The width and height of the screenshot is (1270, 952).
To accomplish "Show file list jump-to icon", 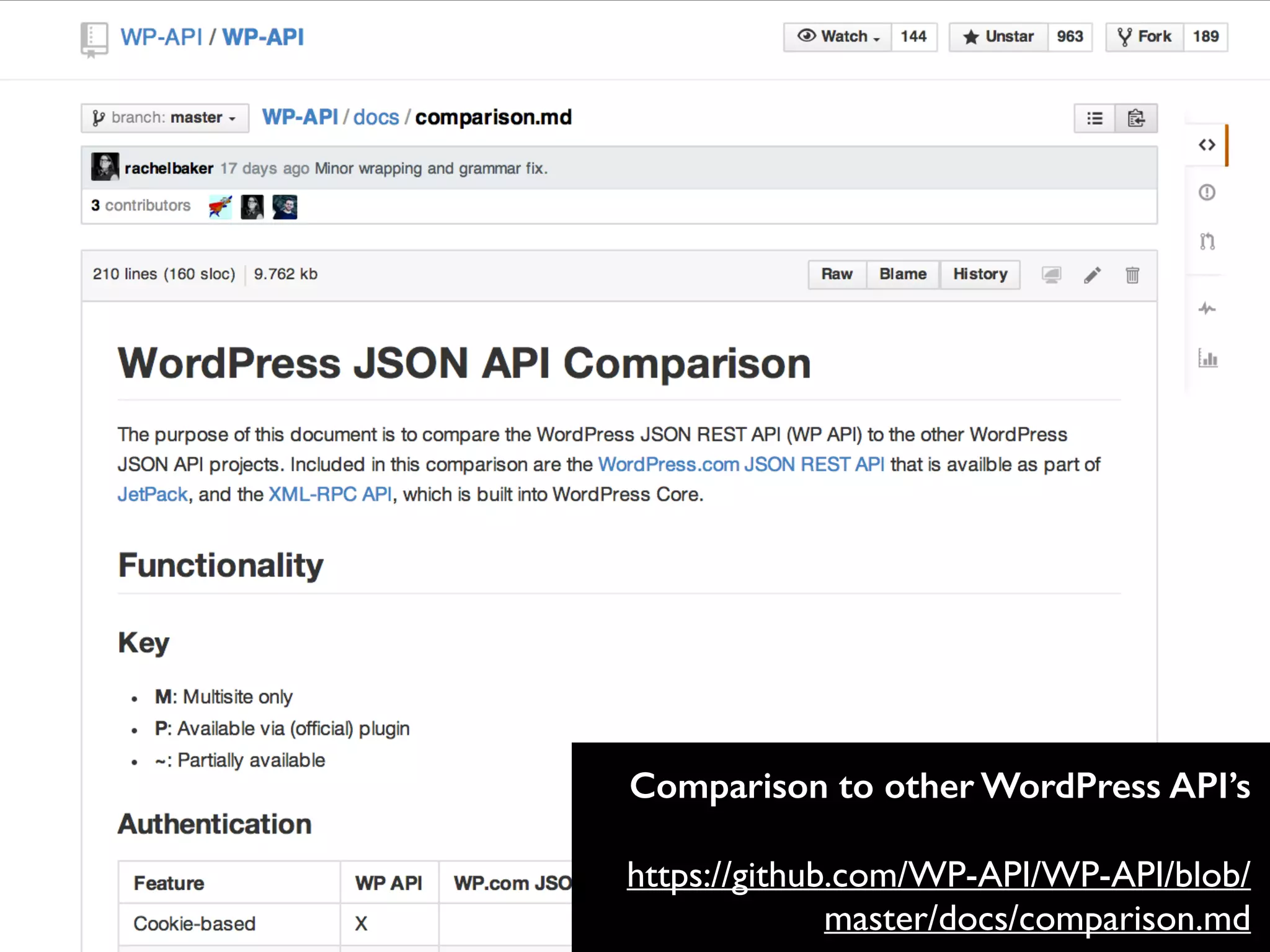I will 1095,118.
